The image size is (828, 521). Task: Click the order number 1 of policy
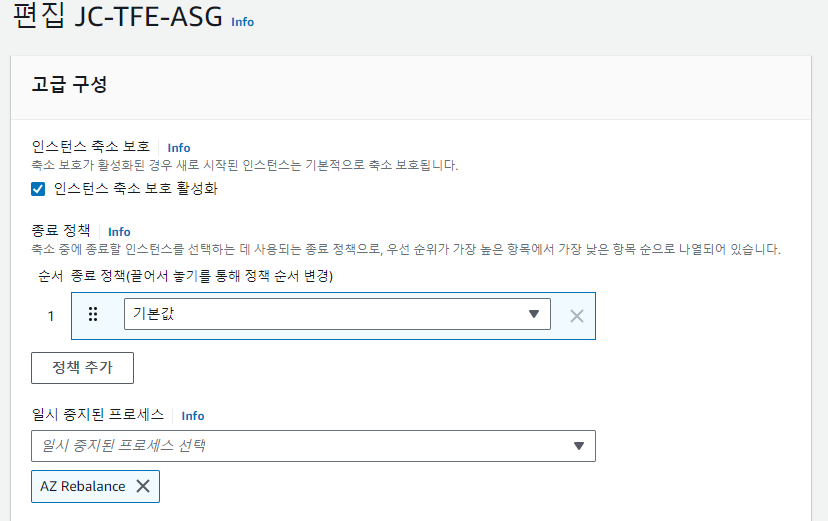51,316
